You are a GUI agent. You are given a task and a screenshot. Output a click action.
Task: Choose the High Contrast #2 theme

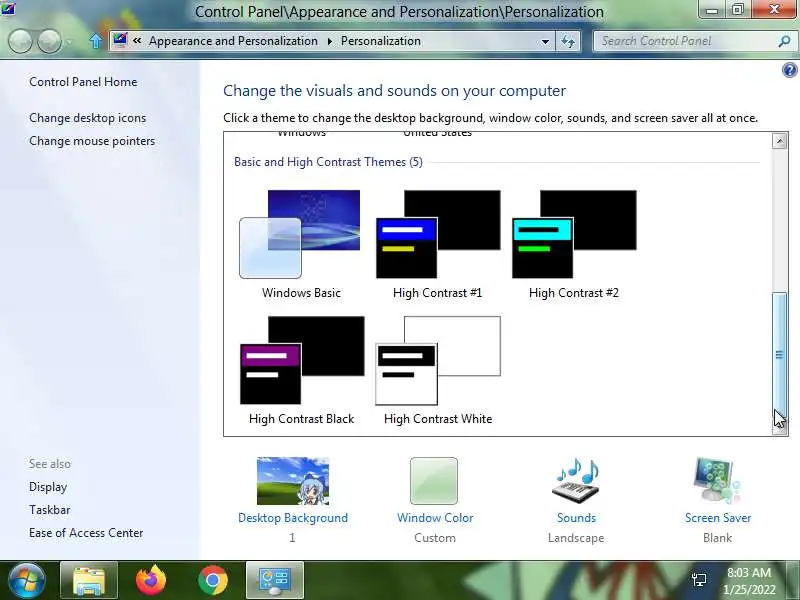pyautogui.click(x=574, y=234)
